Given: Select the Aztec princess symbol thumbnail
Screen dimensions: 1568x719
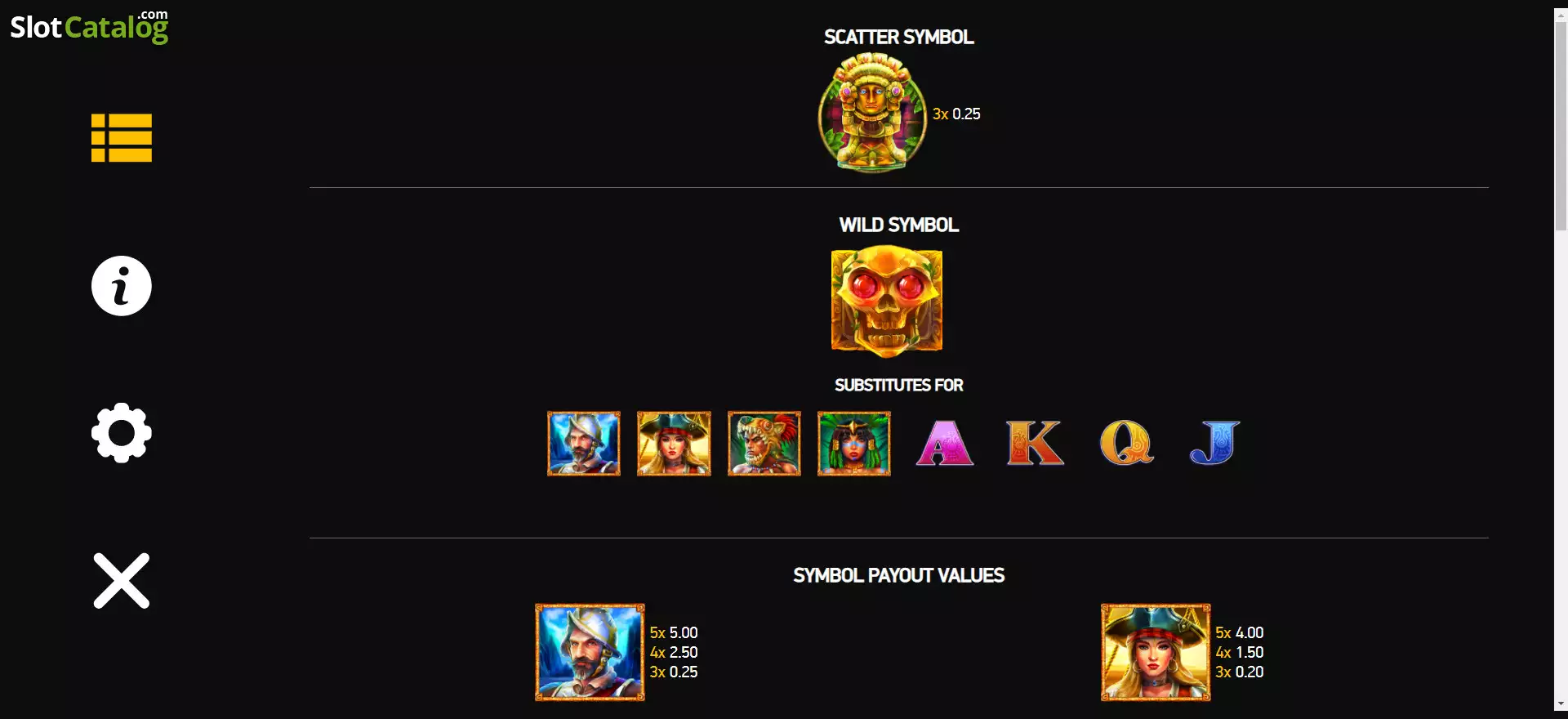Looking at the screenshot, I should click(854, 444).
